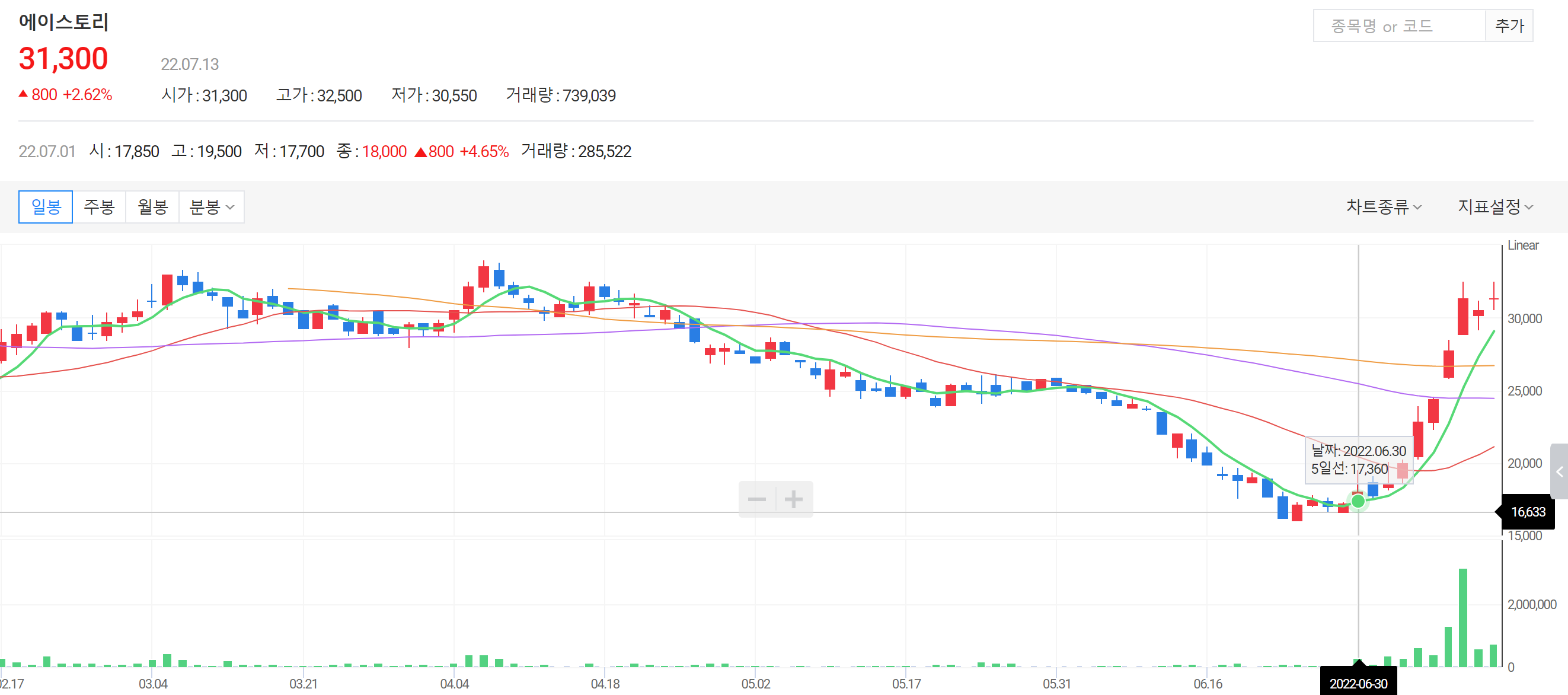Select the 월봉 monthly chart tab
This screenshot has height=695, width=1568.
point(152,207)
